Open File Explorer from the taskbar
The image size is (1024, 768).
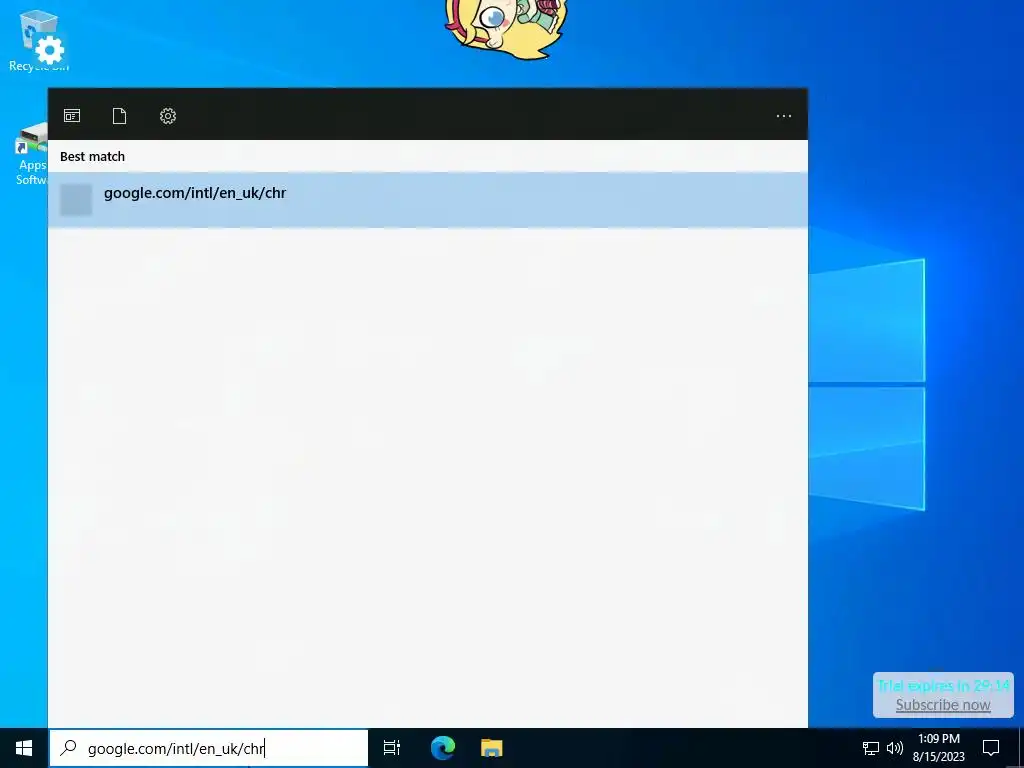pos(492,748)
